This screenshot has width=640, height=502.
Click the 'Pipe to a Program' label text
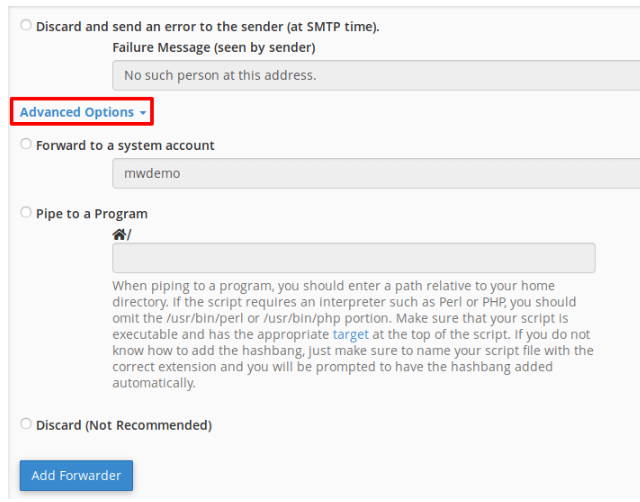point(92,213)
